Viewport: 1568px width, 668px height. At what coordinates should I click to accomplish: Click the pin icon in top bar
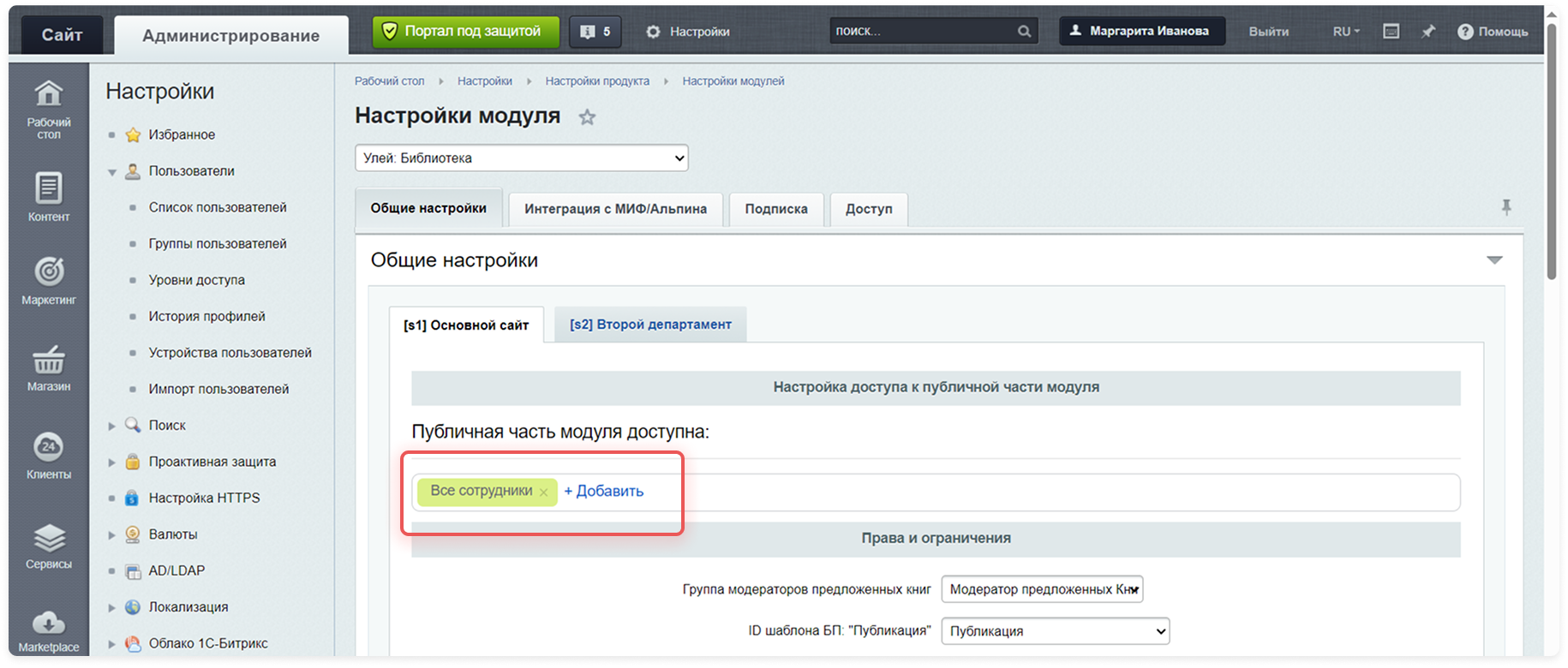click(x=1428, y=32)
